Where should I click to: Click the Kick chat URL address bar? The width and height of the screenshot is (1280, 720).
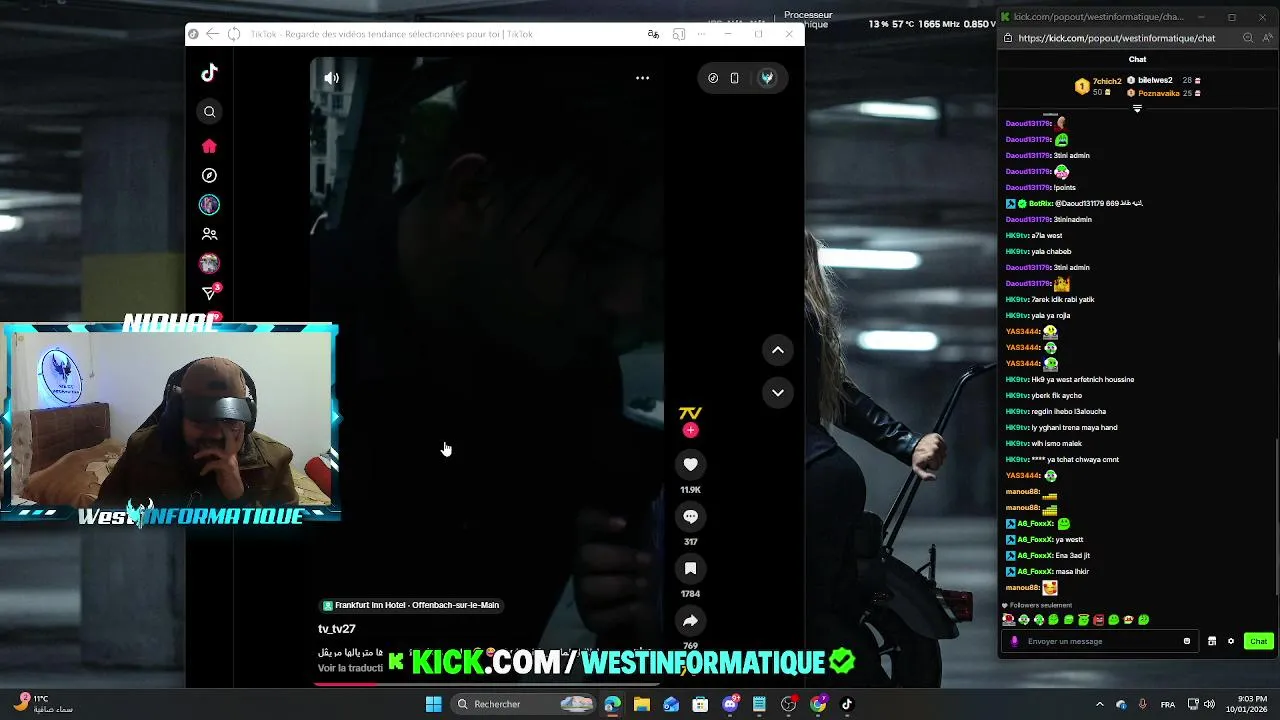[1116, 38]
